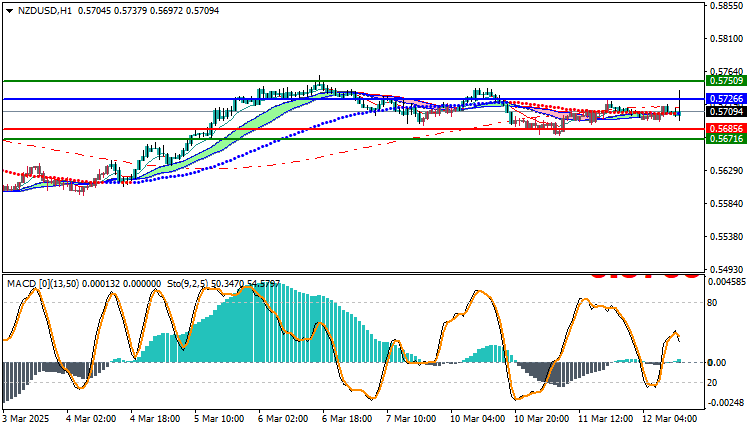The width and height of the screenshot is (750, 430).
Task: Click the -0.00248 indicator scale value
Action: (x=727, y=403)
